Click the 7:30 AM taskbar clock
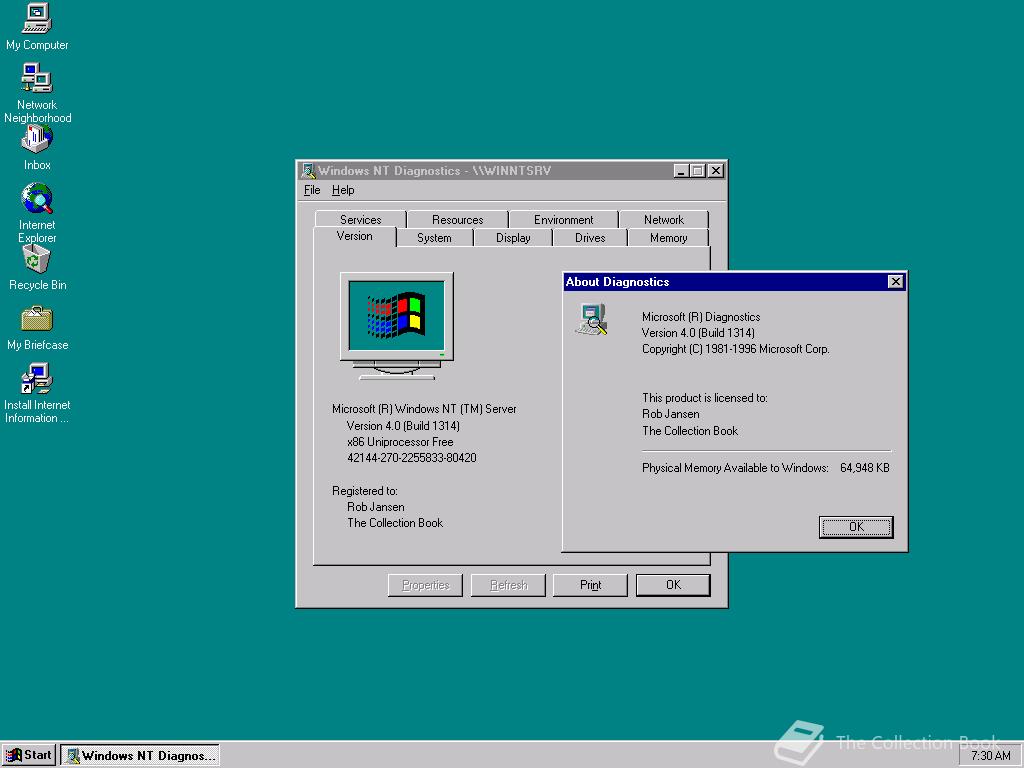 990,756
